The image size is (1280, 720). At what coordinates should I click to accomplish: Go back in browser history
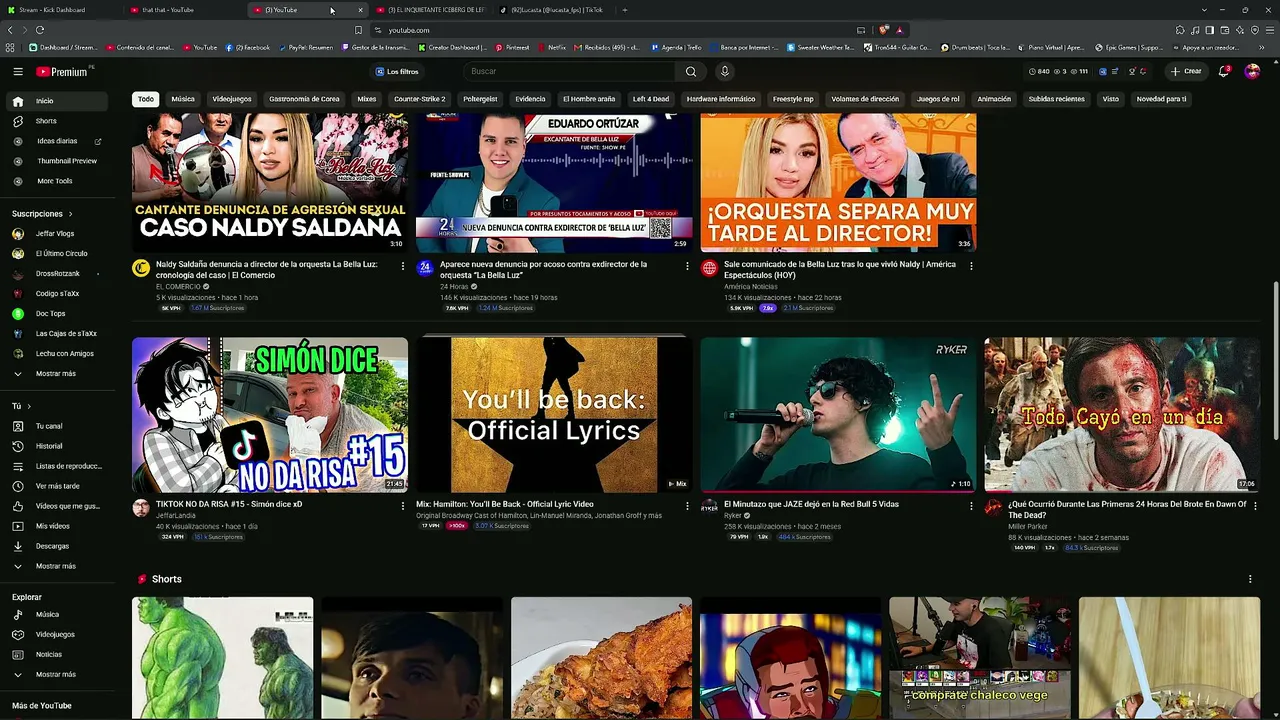[x=10, y=30]
